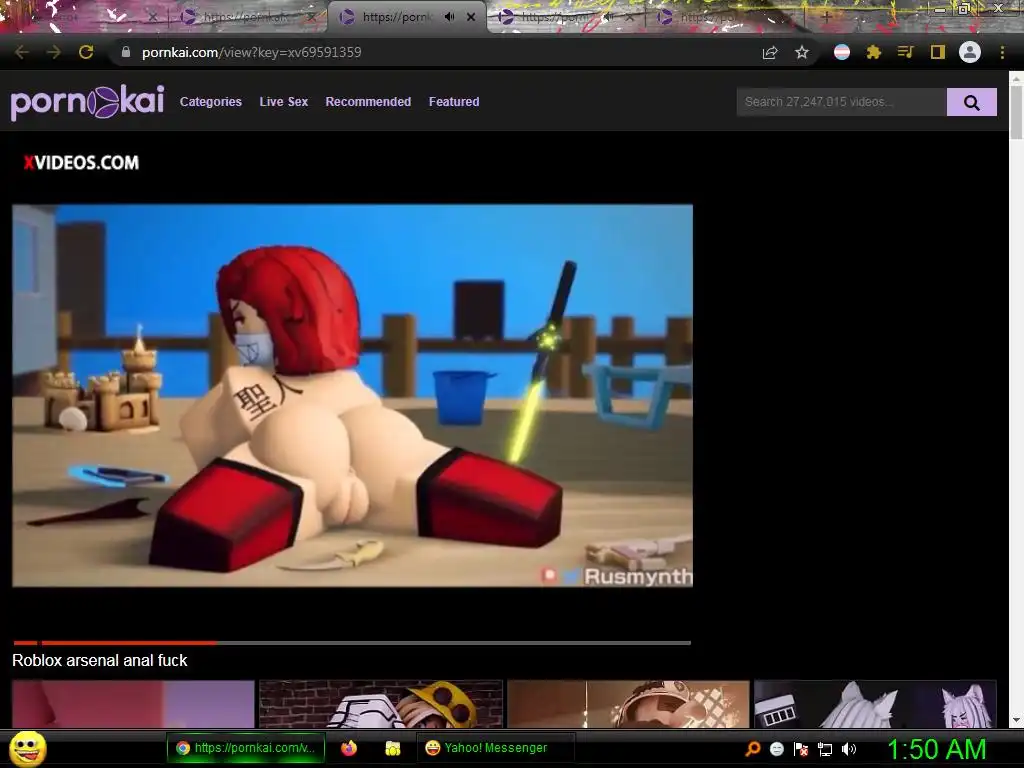Open a new tab with plus button
The height and width of the screenshot is (768, 1024).
pos(826,17)
